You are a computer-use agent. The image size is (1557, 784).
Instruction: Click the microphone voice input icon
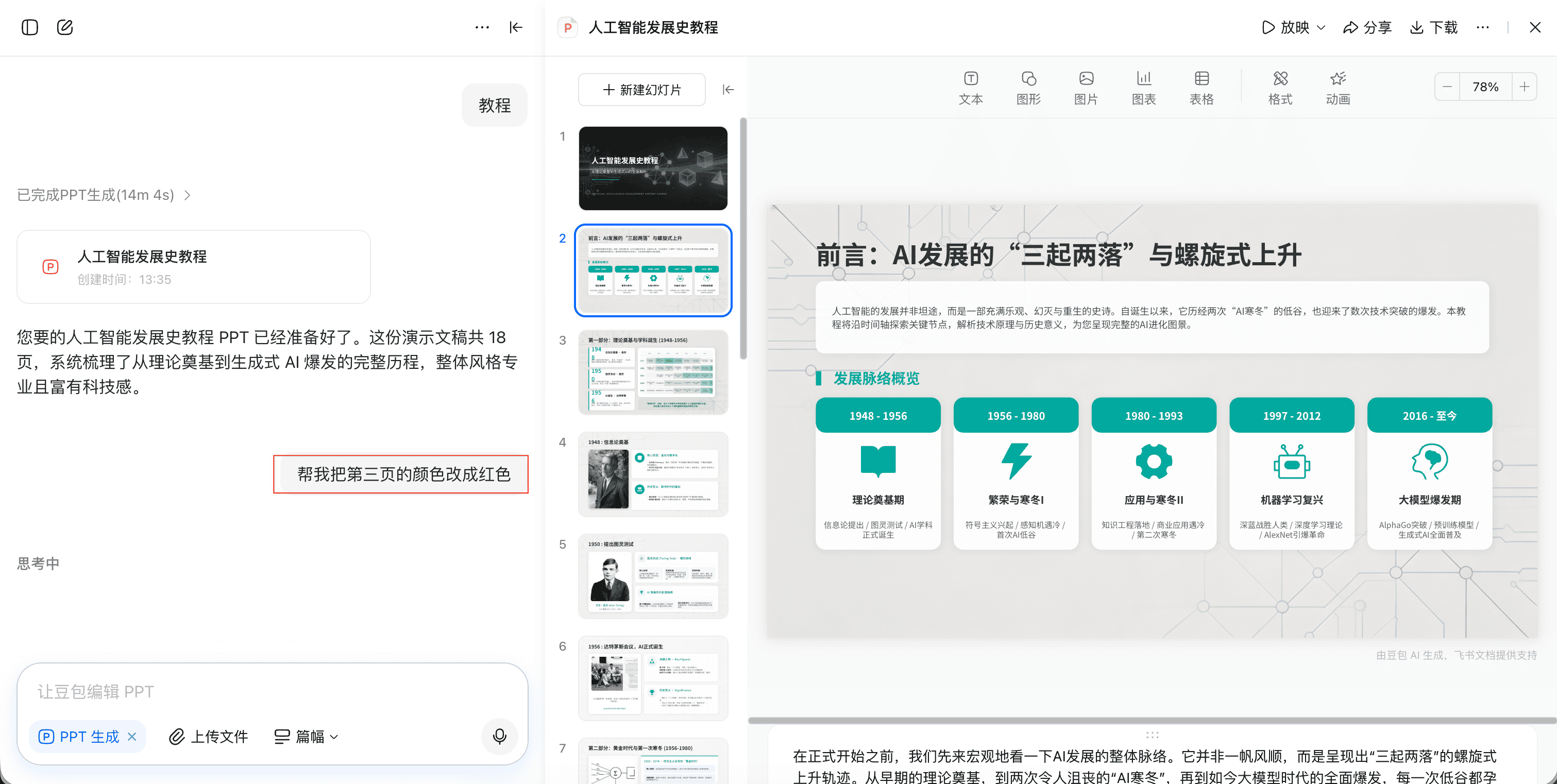tap(499, 736)
